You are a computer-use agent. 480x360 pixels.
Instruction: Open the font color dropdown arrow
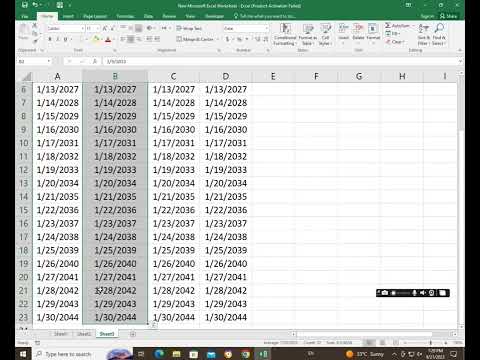point(113,40)
